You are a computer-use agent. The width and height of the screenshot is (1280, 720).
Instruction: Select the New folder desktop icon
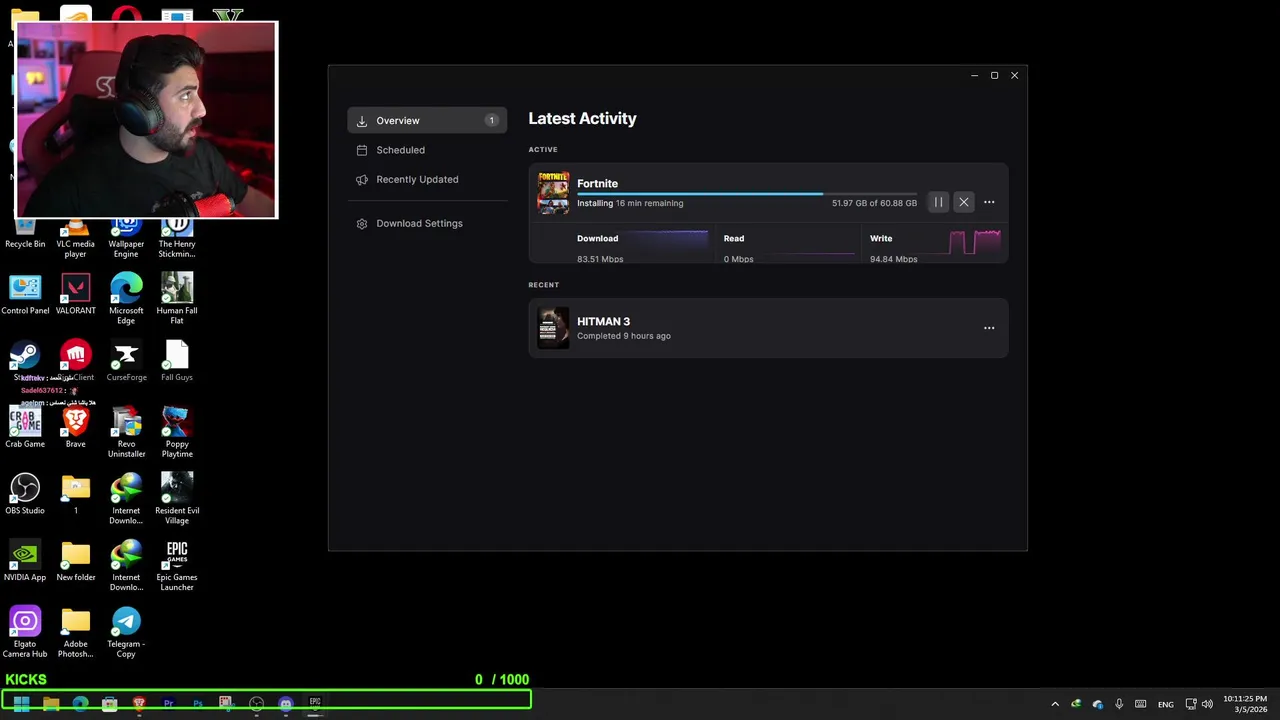(75, 561)
